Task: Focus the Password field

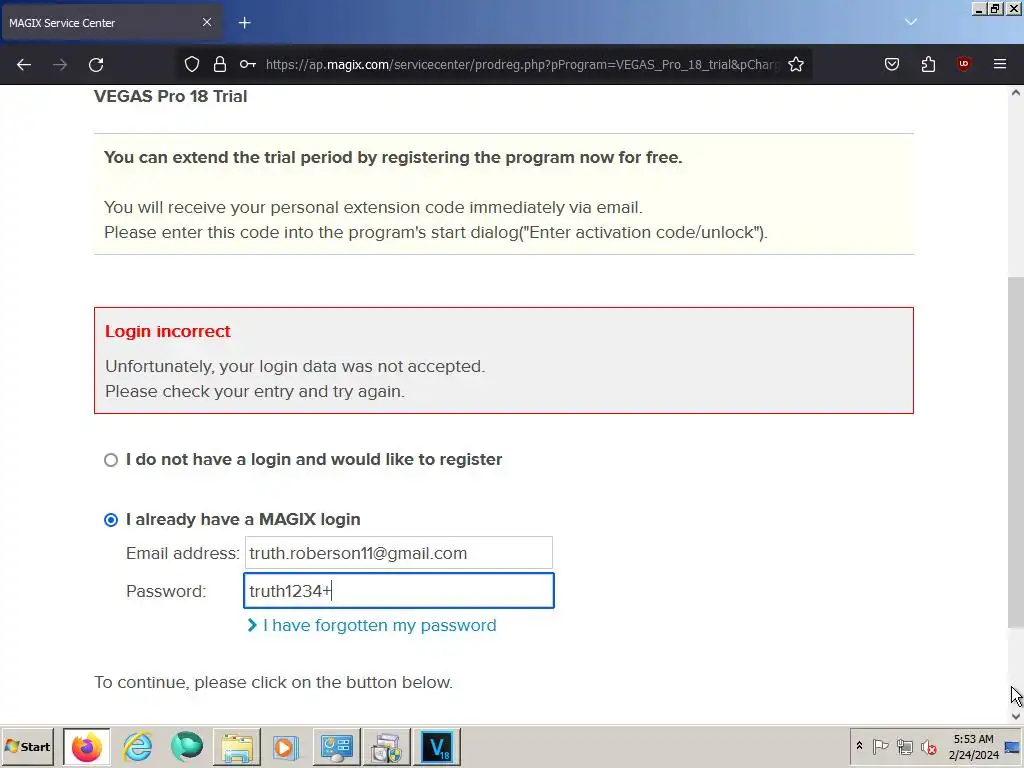Action: point(398,590)
